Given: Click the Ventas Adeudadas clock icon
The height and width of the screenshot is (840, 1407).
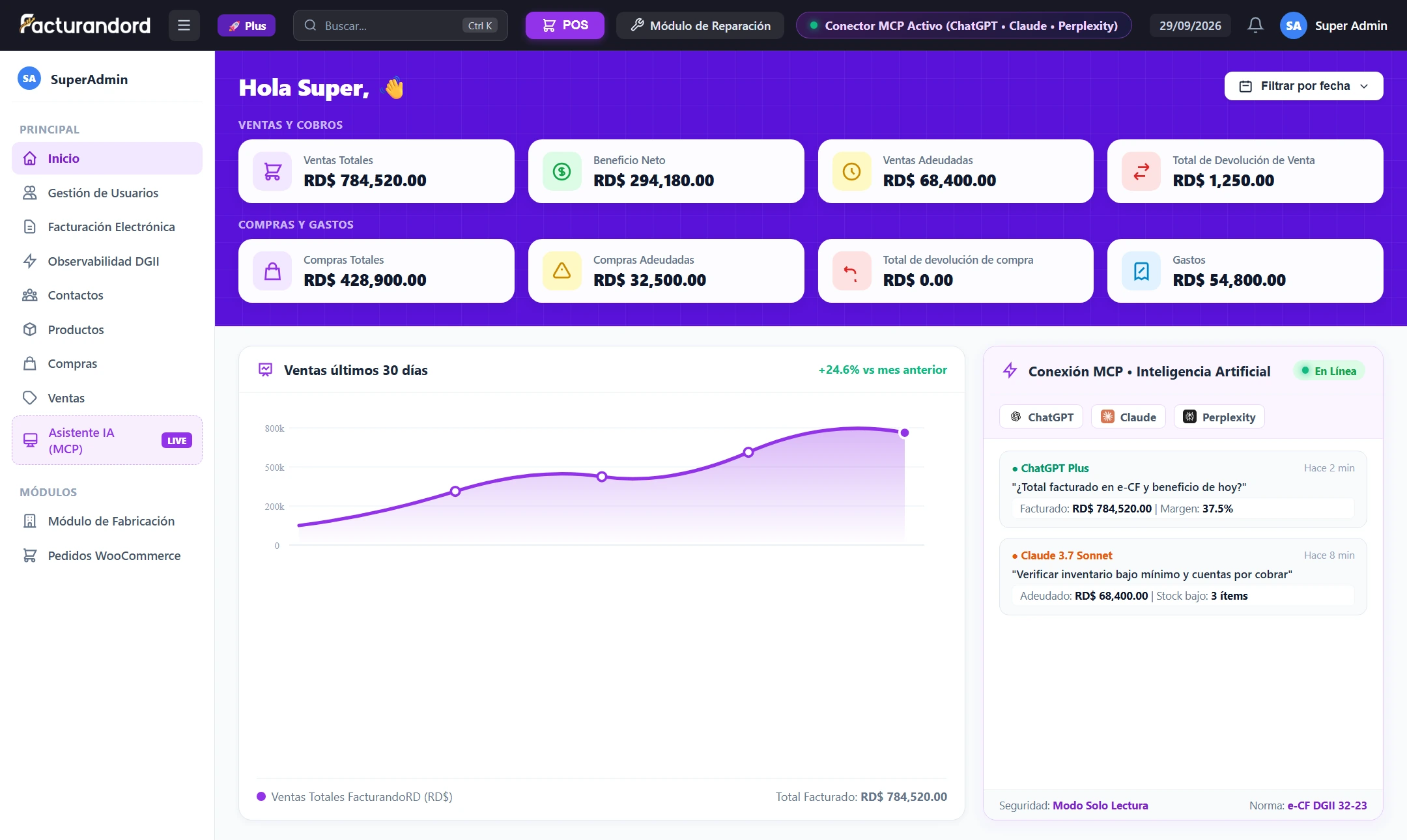Looking at the screenshot, I should click(851, 171).
